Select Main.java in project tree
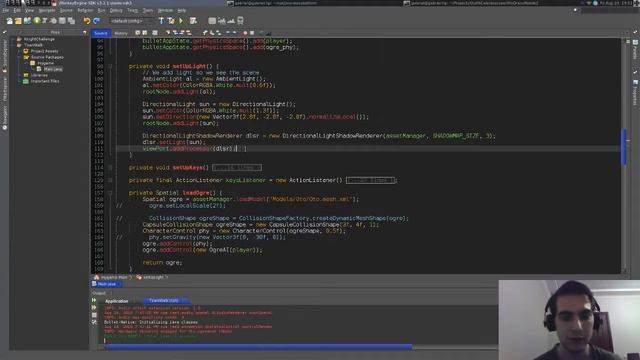 pyautogui.click(x=53, y=69)
